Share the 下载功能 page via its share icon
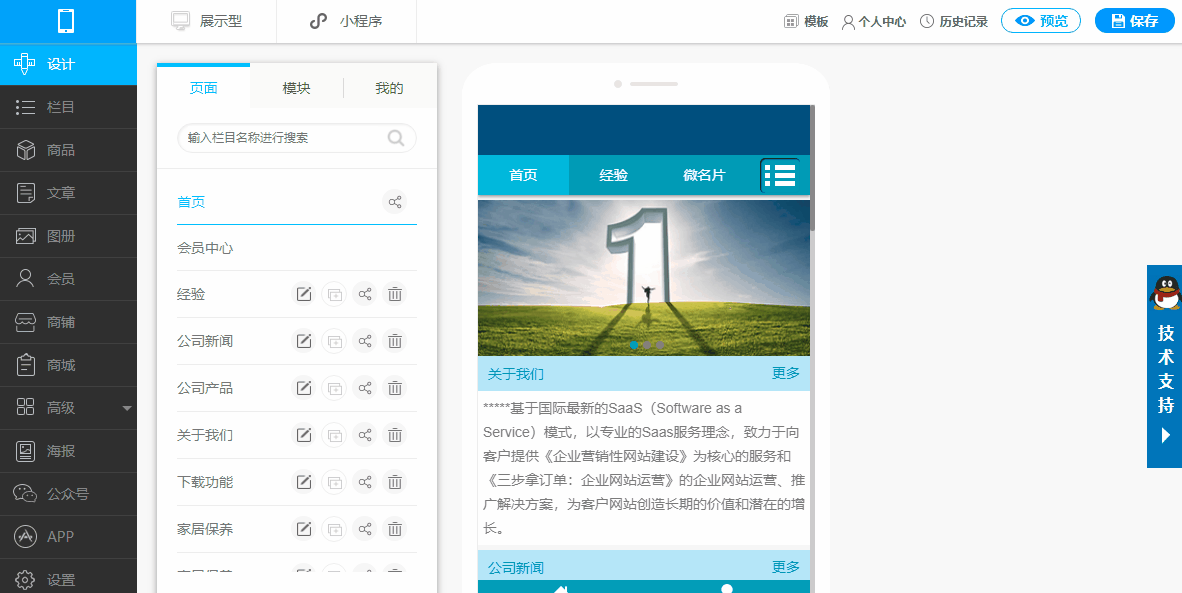 365,482
